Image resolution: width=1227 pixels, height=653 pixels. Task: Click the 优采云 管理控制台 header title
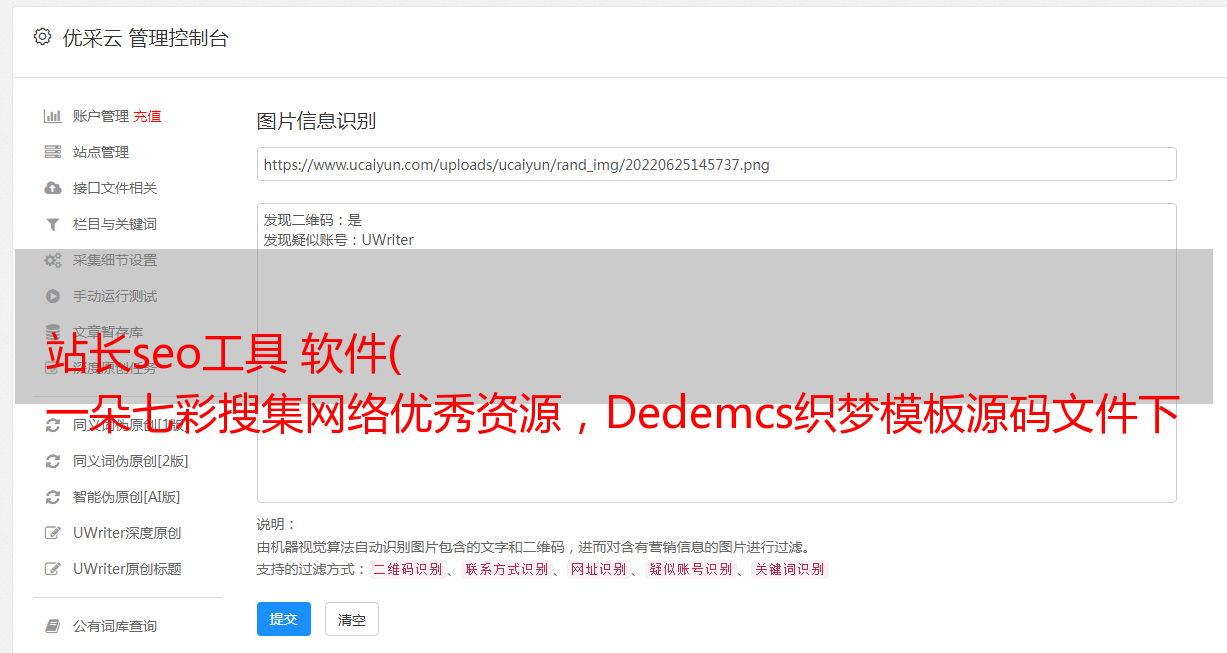pos(145,38)
